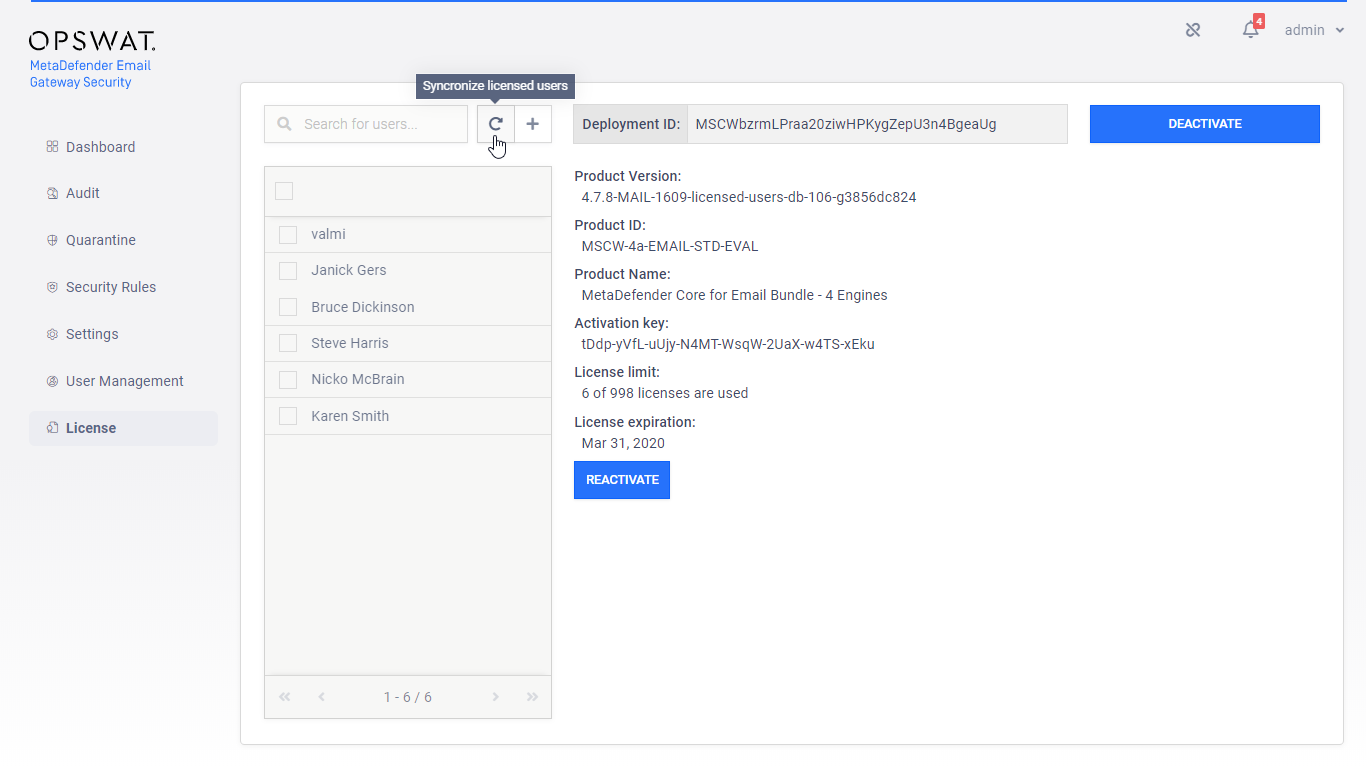
Task: Click the REACTIVATE button
Action: pyautogui.click(x=622, y=480)
